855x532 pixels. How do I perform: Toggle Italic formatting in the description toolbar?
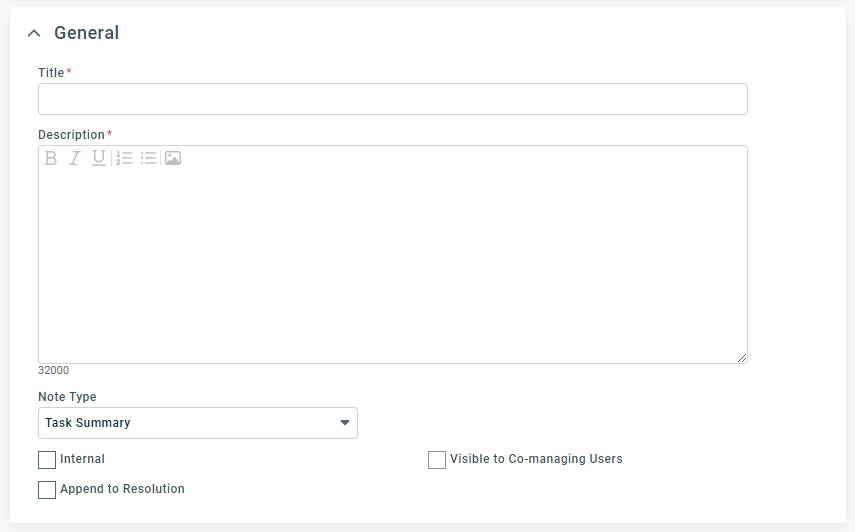pyautogui.click(x=75, y=158)
